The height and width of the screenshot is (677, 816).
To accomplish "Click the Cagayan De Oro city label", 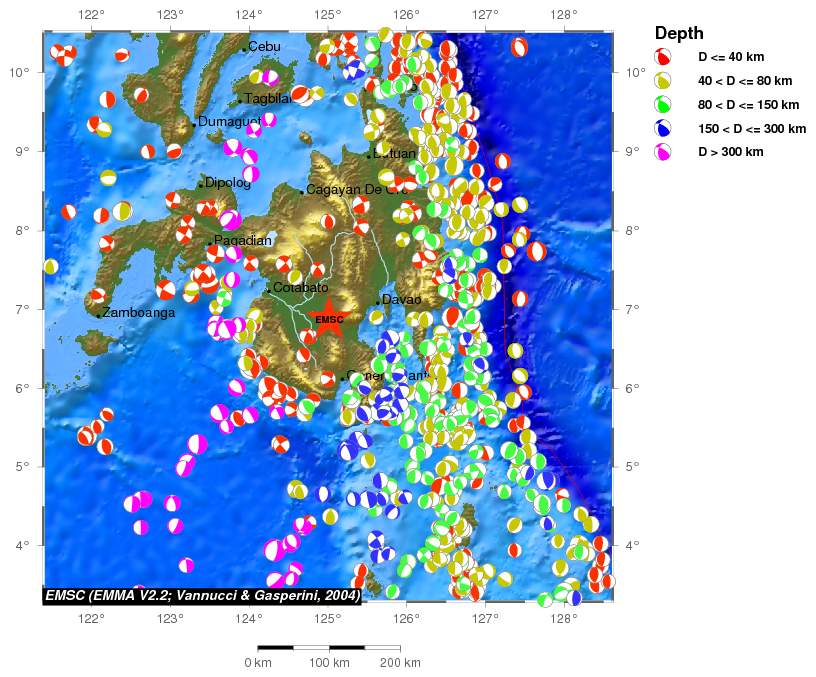I will pos(355,190).
